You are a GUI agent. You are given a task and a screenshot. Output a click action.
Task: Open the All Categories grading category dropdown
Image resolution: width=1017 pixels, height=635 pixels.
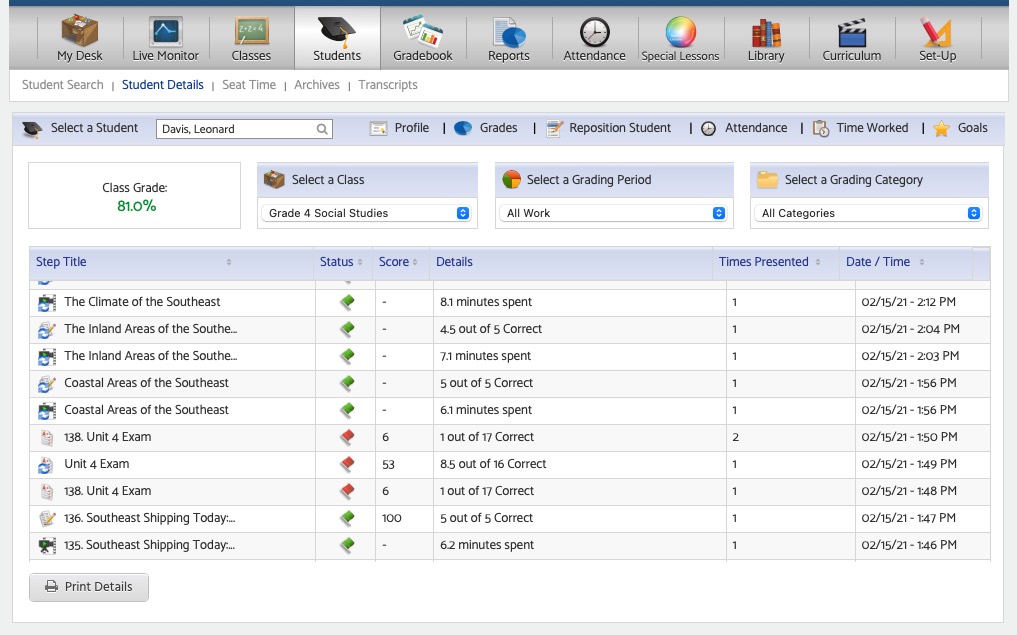click(869, 213)
